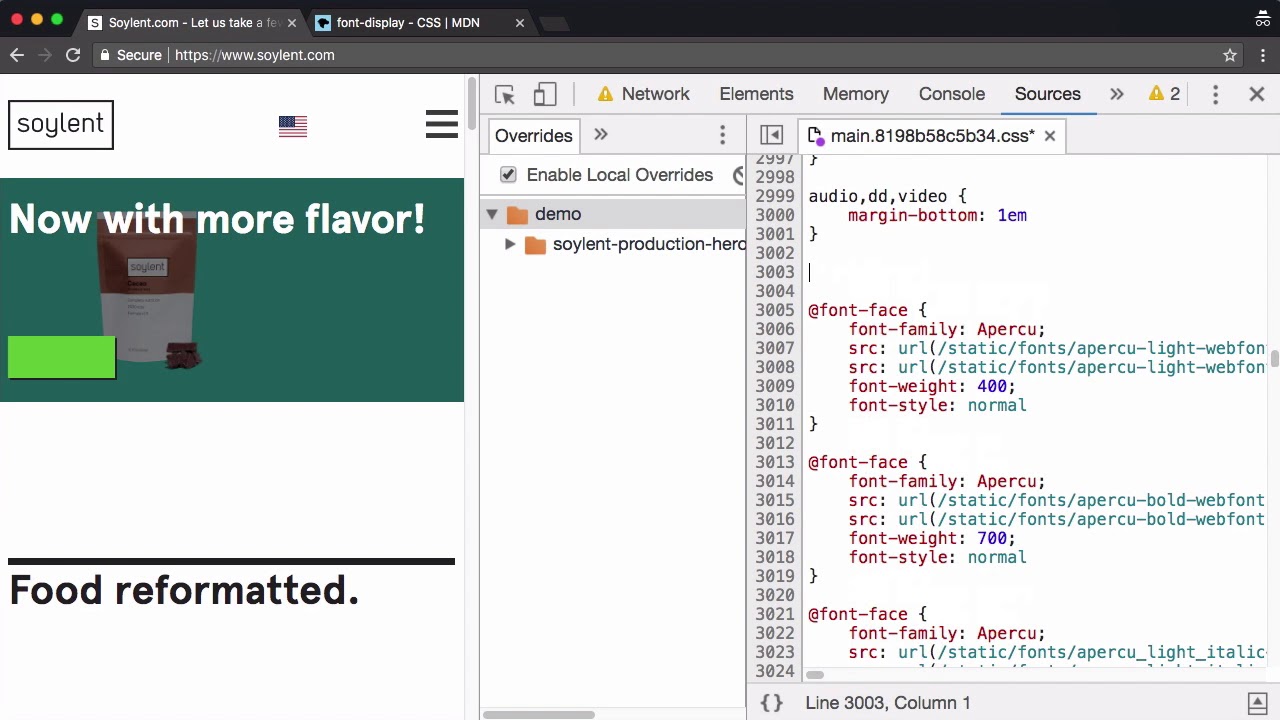
Task: Reload the page
Action: tap(73, 55)
